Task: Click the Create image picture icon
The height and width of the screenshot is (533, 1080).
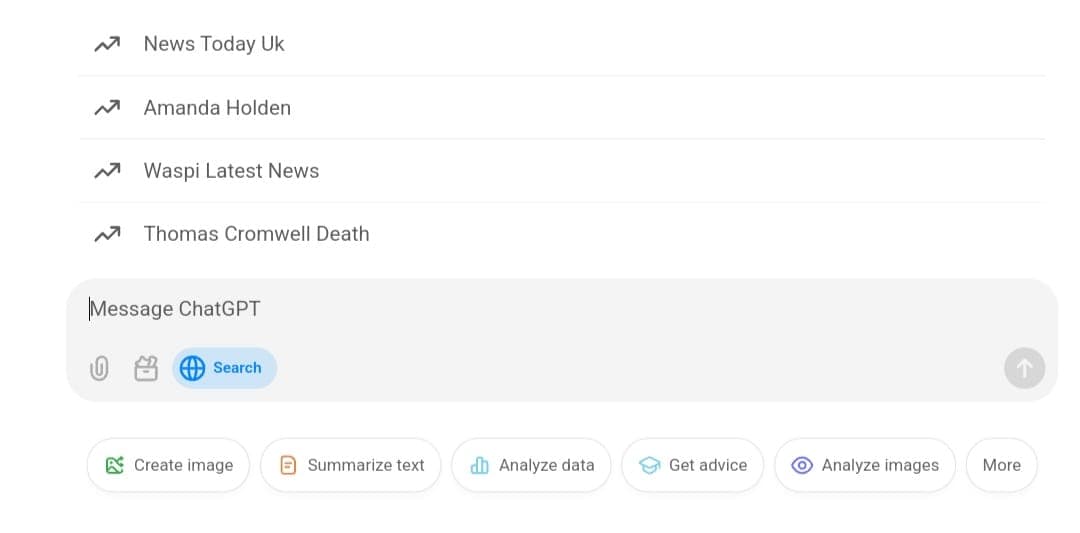Action: point(115,465)
